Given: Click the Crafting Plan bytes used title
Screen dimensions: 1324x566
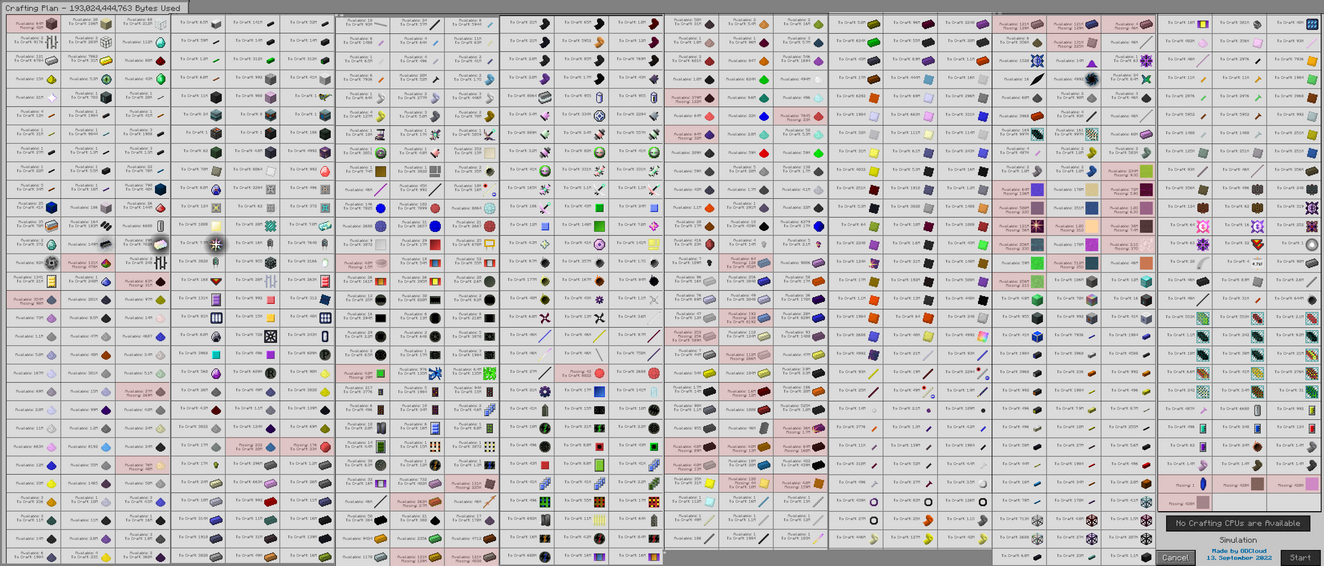Looking at the screenshot, I should coord(93,7).
